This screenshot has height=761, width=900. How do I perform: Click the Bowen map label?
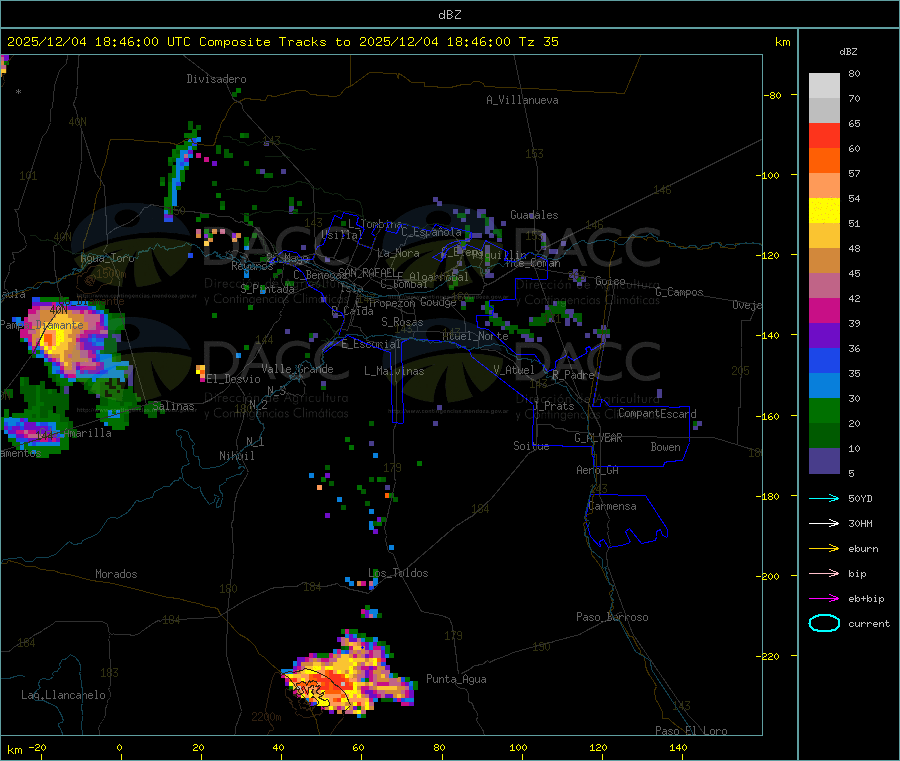click(x=665, y=447)
